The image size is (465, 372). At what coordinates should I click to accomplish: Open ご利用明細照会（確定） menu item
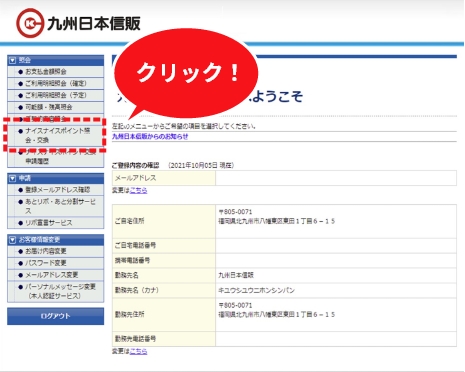(x=56, y=83)
